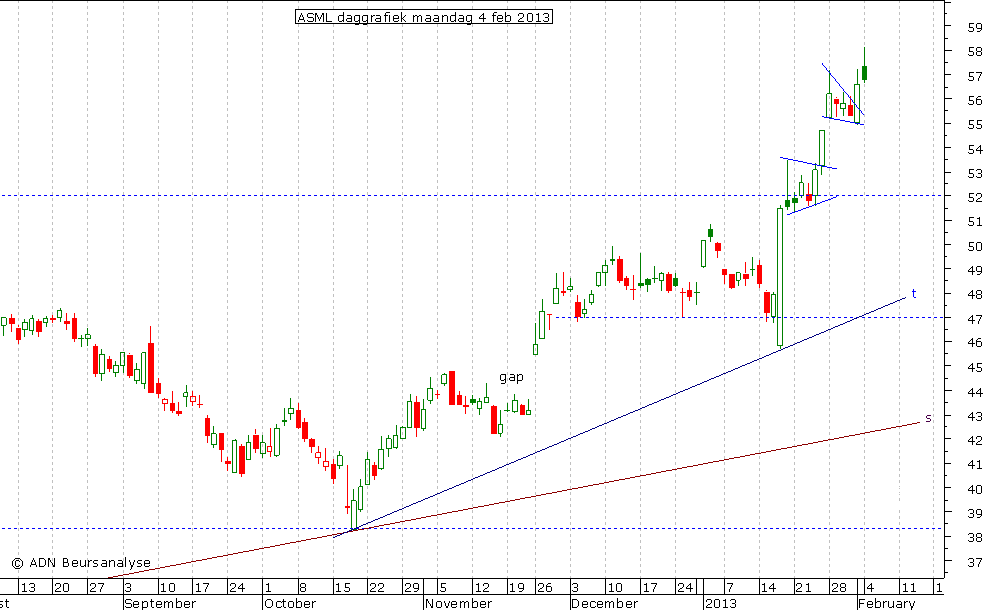Click price axis label 48
The image size is (985, 610).
point(975,295)
